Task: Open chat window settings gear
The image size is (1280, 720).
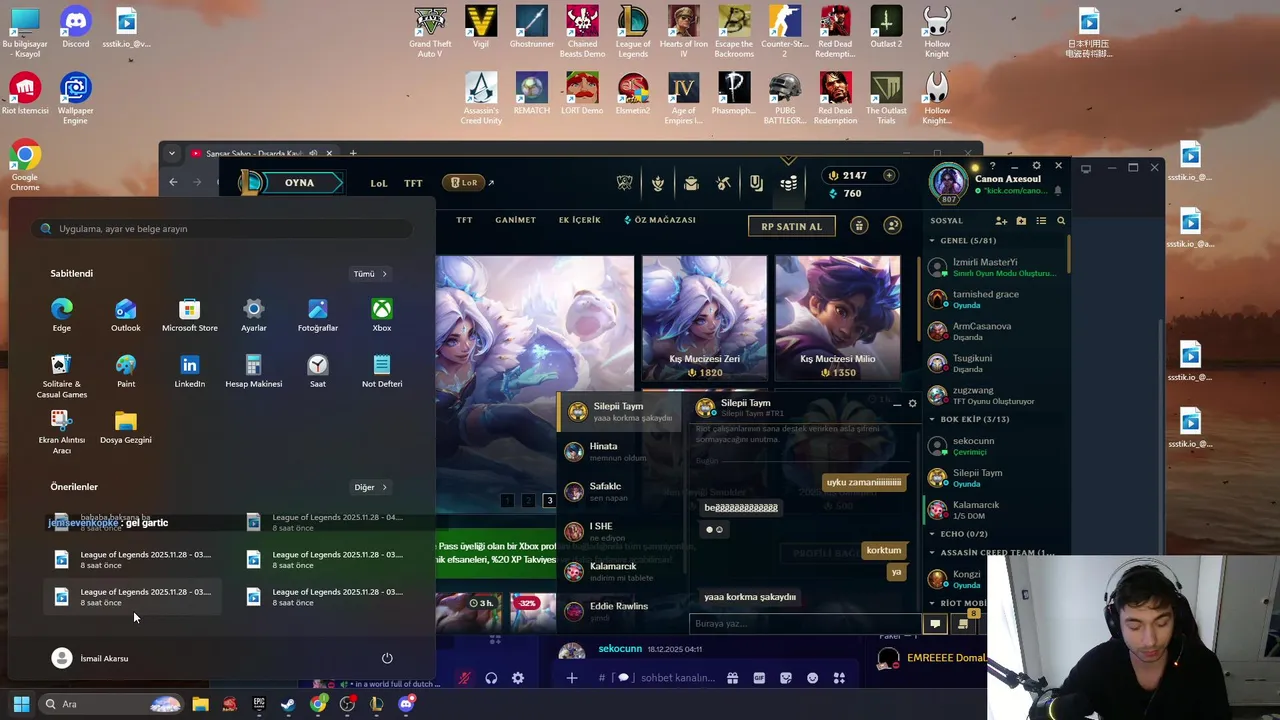Action: click(912, 403)
